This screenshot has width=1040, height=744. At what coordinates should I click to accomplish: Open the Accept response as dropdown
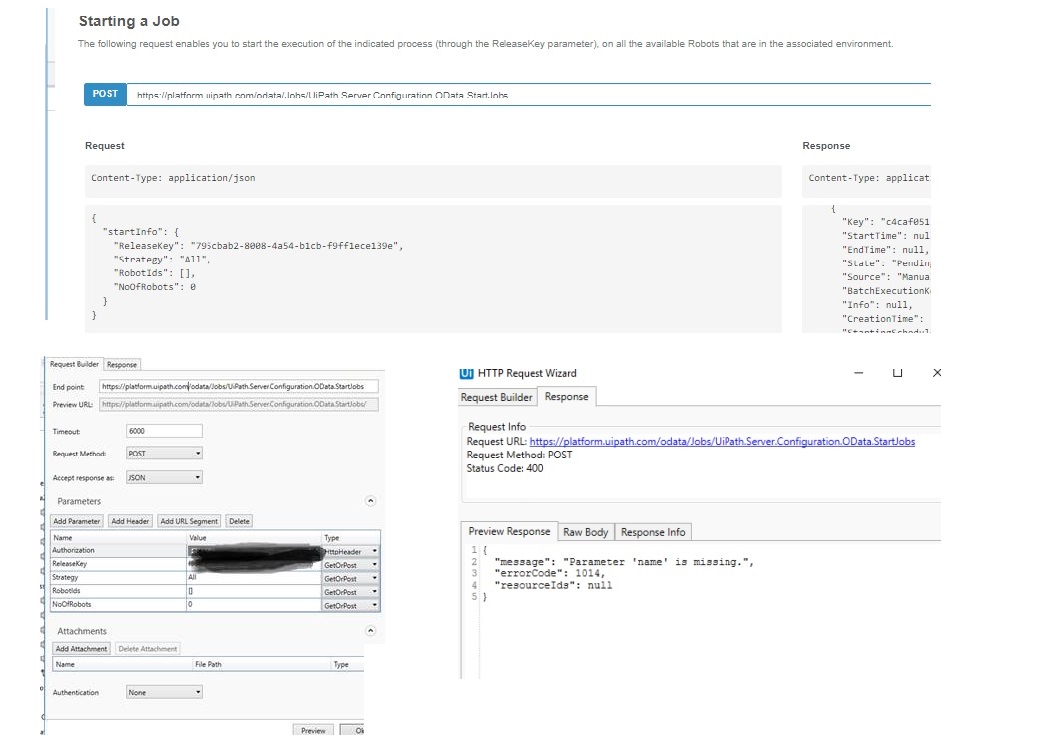[x=164, y=477]
